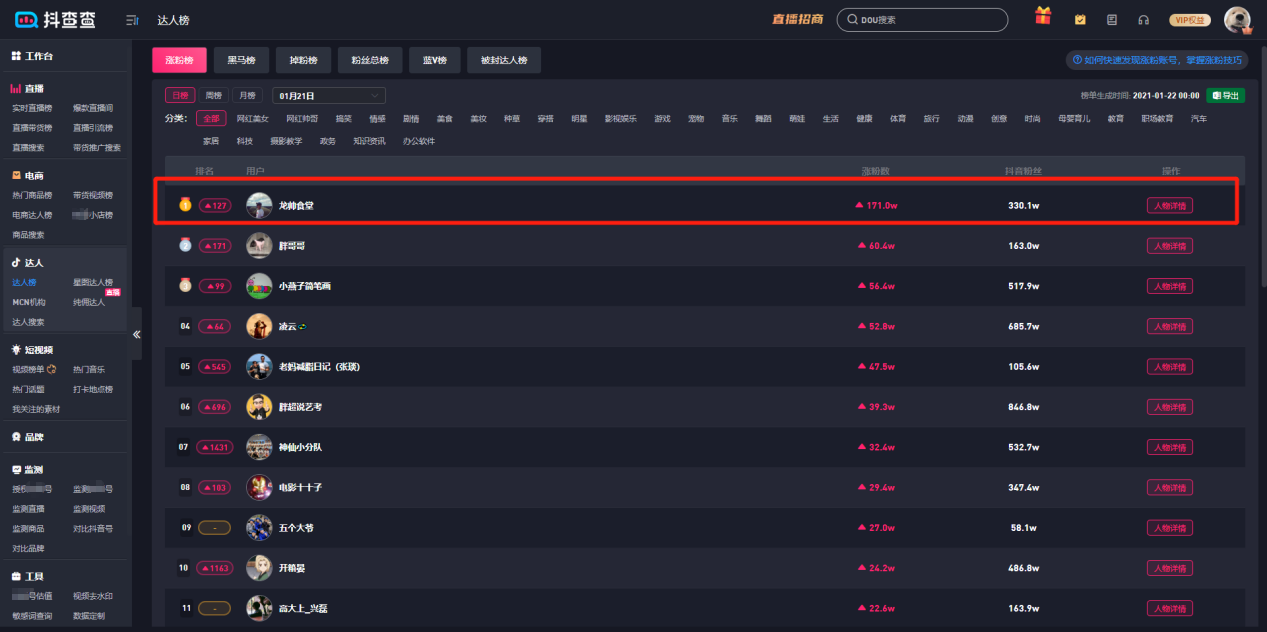Click the gold medal icon for rank one

click(185, 205)
